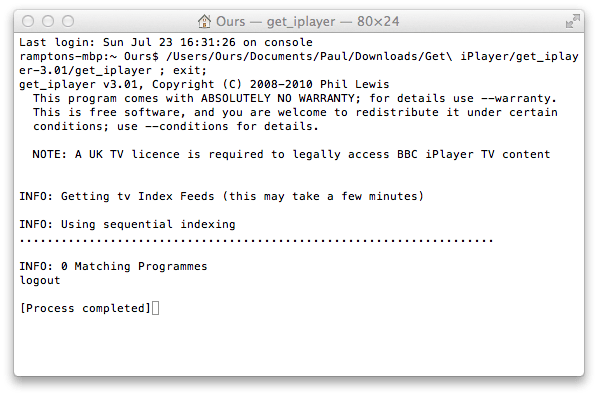
Task: Click the "INFO: 0 Matching Programmes" line
Action: point(113,266)
